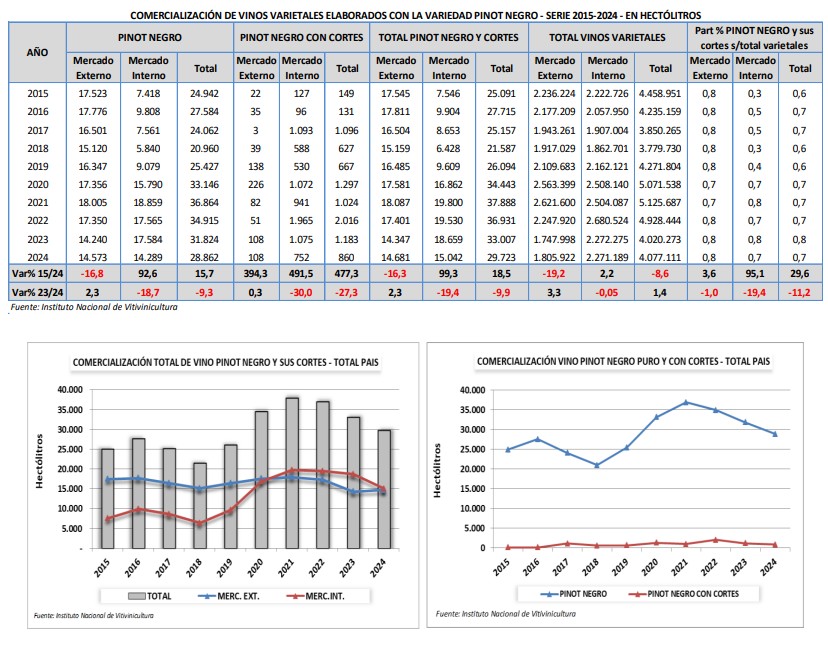This screenshot has height=651, width=828.
Task: Select the 2.016 cortes total
Action: (x=346, y=221)
